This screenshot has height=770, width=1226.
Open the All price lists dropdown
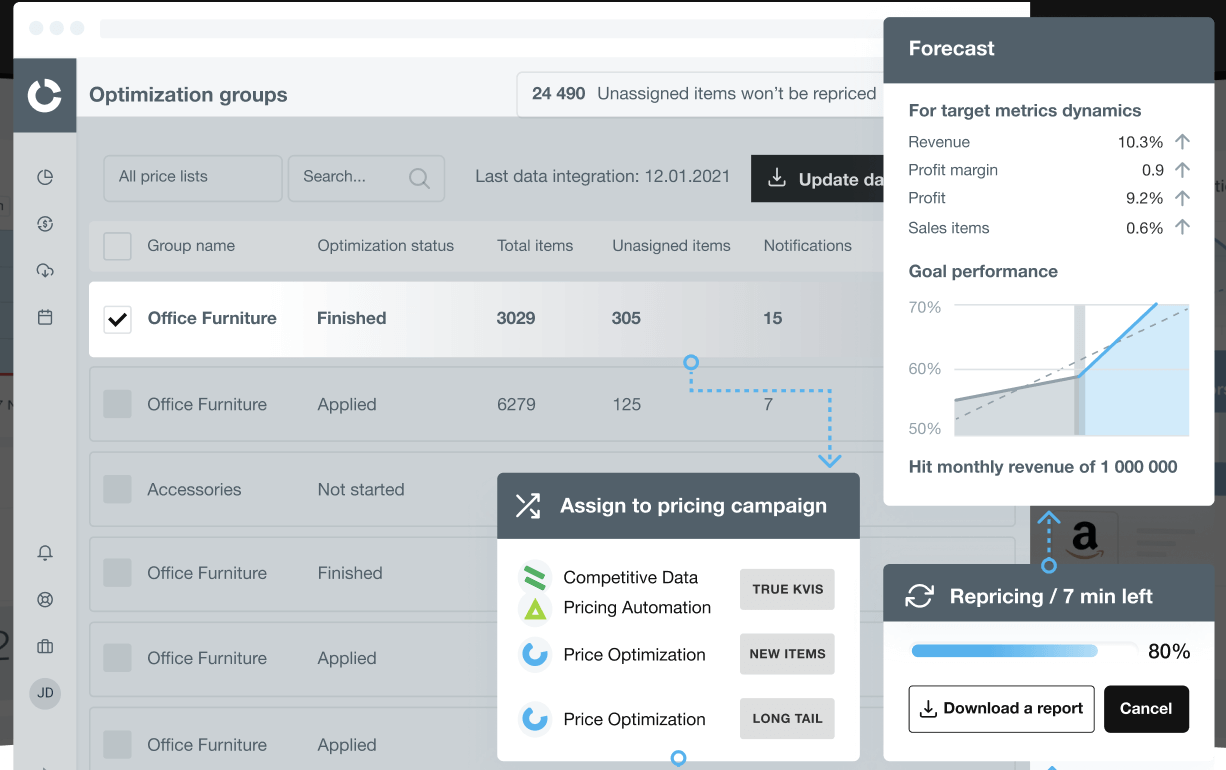(x=192, y=178)
